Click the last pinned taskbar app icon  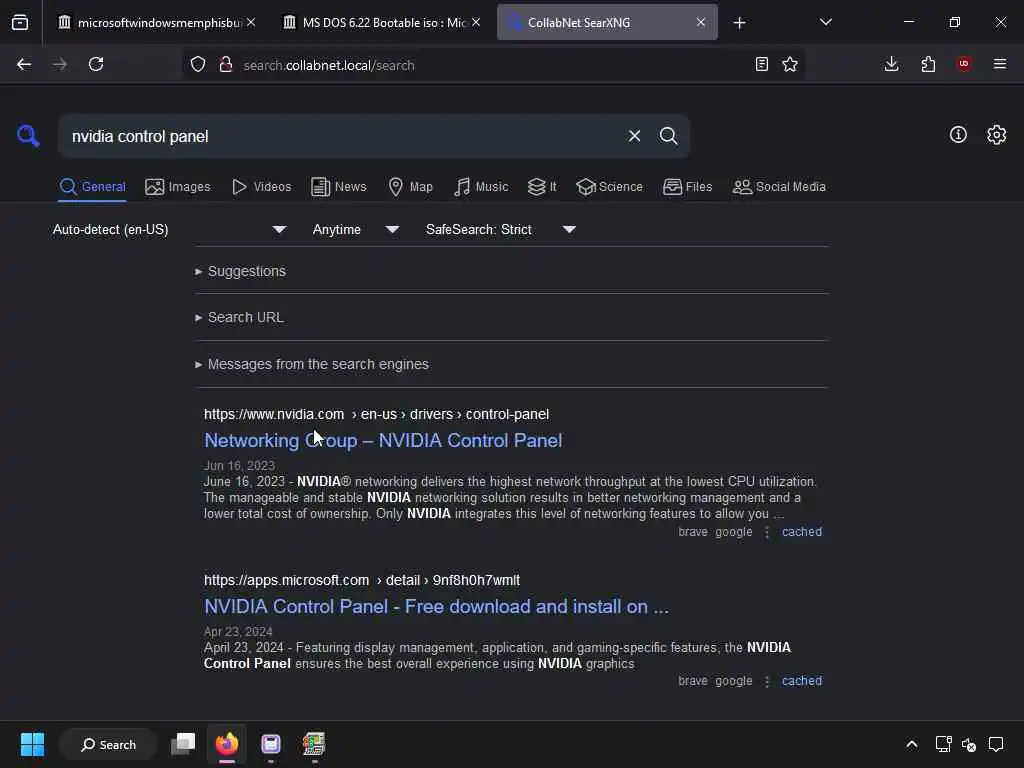(314, 744)
